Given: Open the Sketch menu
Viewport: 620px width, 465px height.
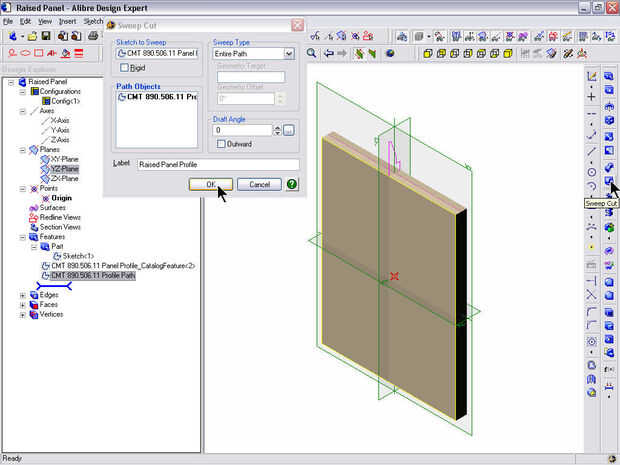Looking at the screenshot, I should coord(93,21).
